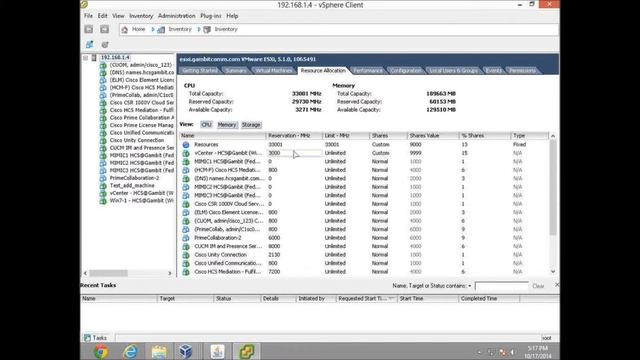Open the Name, Target or Status filter dropdown
Viewport: 640px width, 360px height.
click(x=470, y=286)
